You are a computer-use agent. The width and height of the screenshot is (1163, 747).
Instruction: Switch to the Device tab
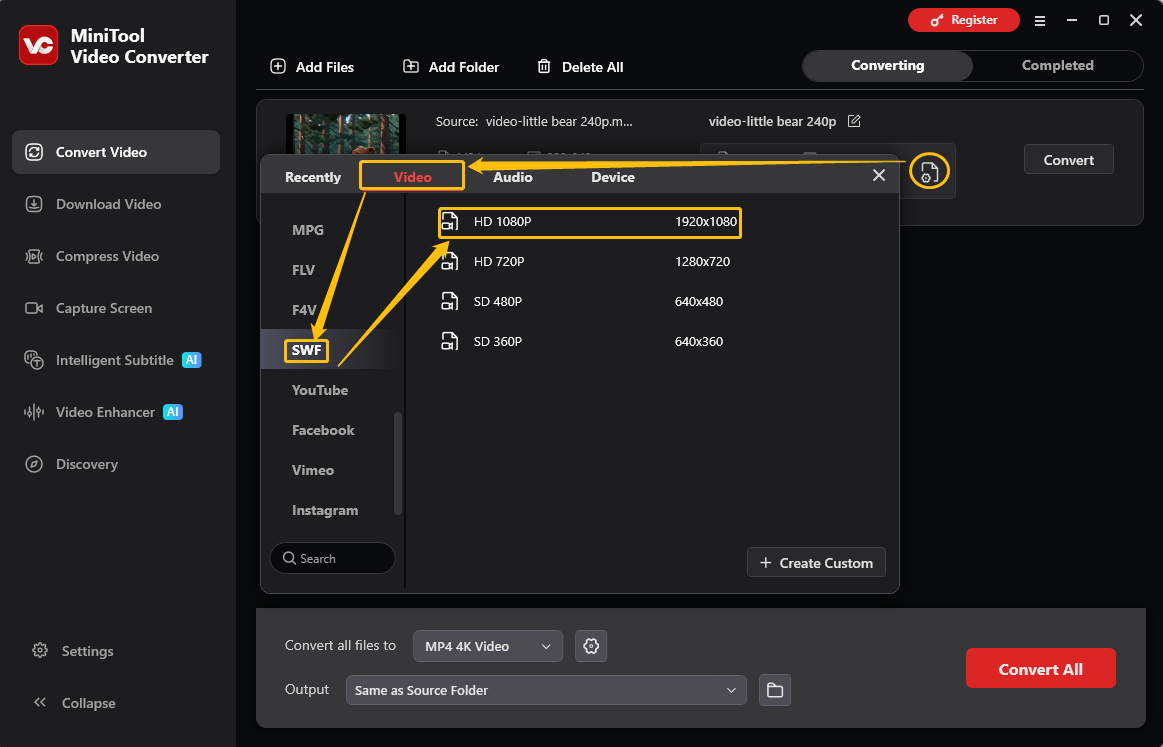(x=613, y=177)
